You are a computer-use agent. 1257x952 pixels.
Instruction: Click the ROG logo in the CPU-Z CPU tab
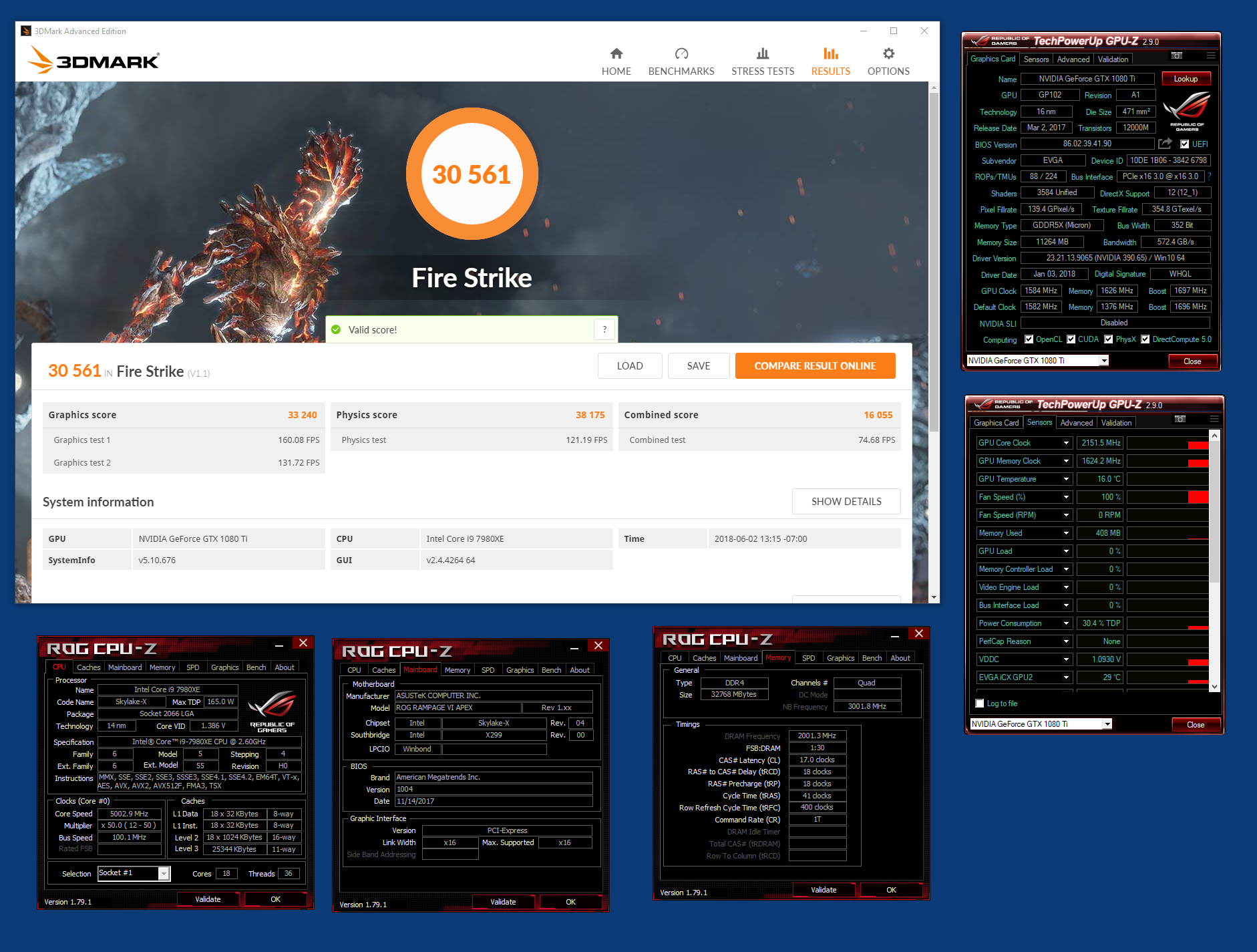coord(272,710)
